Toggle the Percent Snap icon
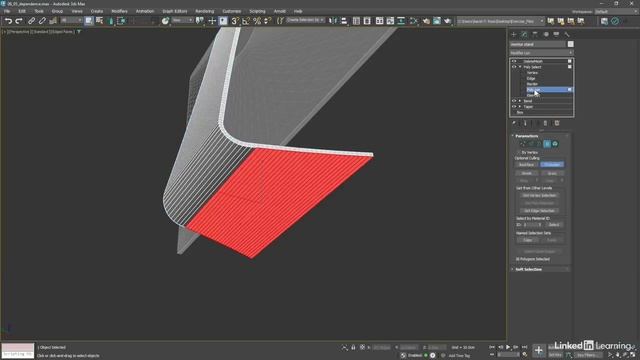Screen dimensions: 640x360 [x=257, y=21]
